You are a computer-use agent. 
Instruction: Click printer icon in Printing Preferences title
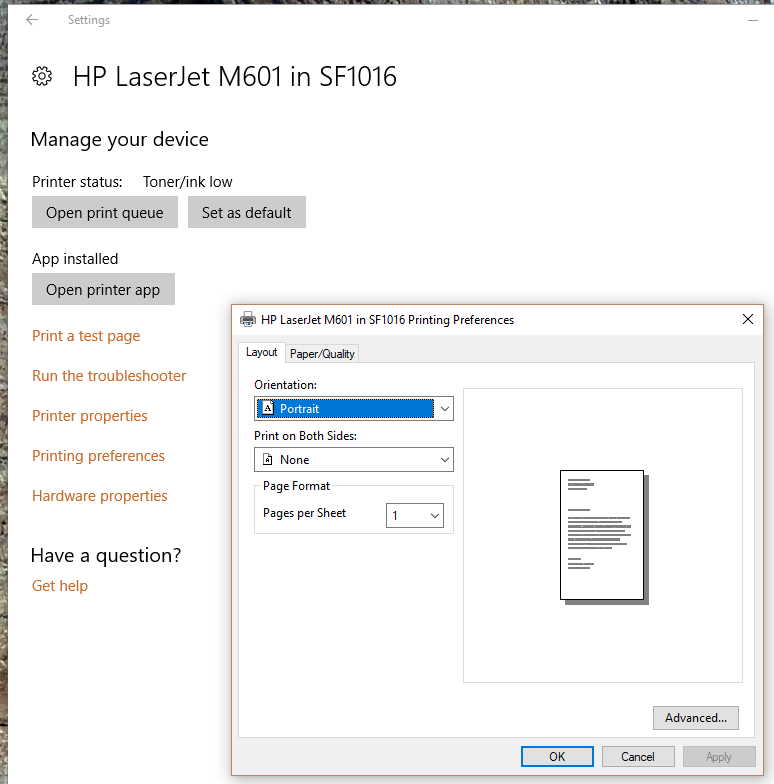[x=248, y=319]
